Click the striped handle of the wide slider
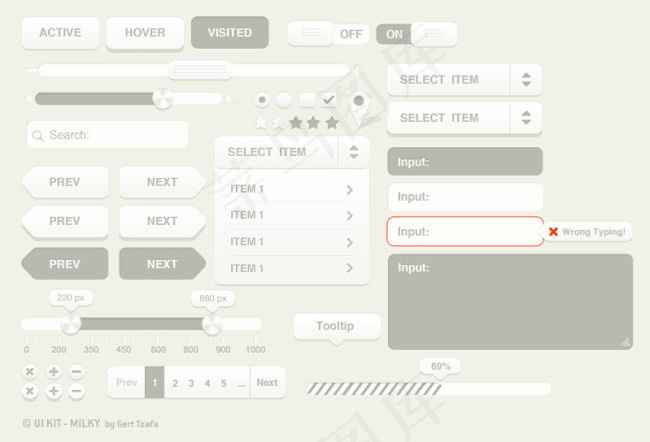This screenshot has height=442, width=650. 200,70
